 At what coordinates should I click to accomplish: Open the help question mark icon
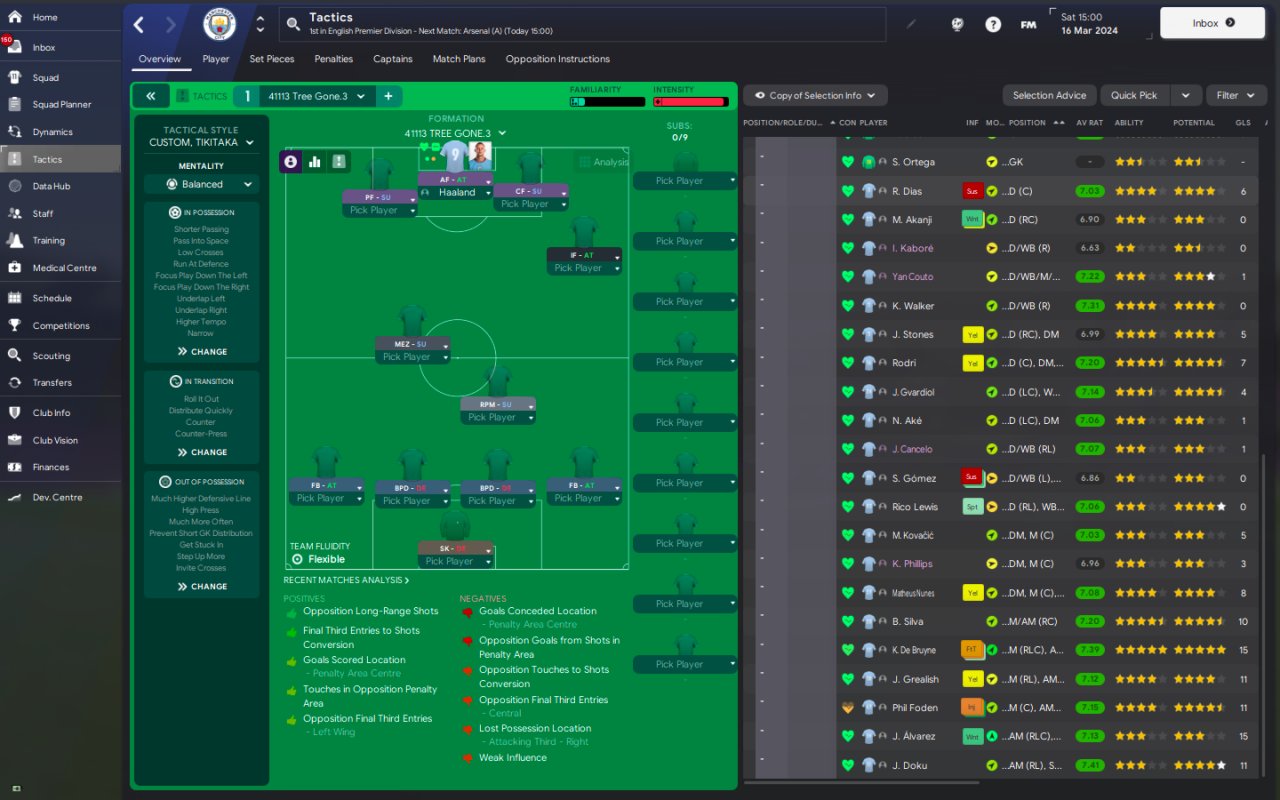click(993, 24)
